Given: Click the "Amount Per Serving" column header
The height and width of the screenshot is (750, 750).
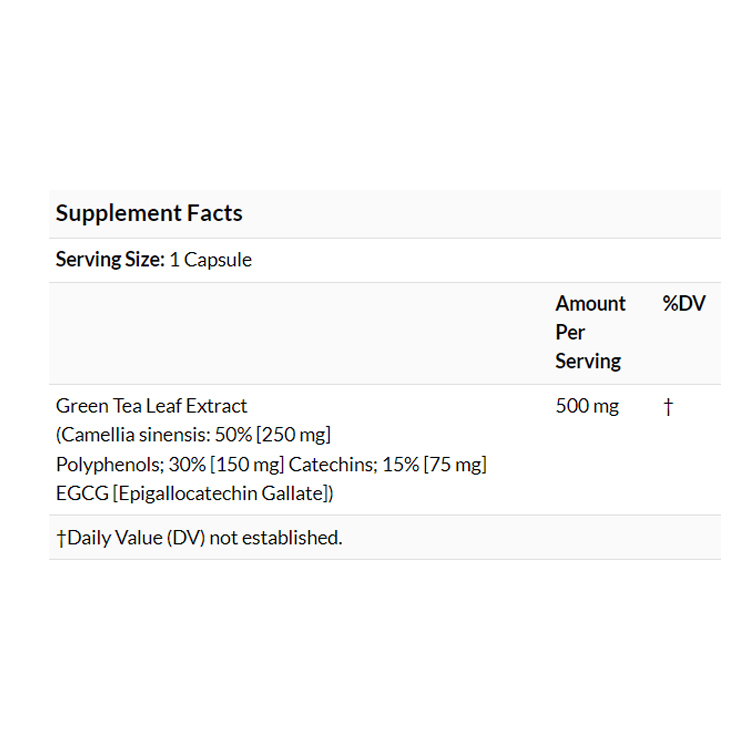Looking at the screenshot, I should 590,332.
